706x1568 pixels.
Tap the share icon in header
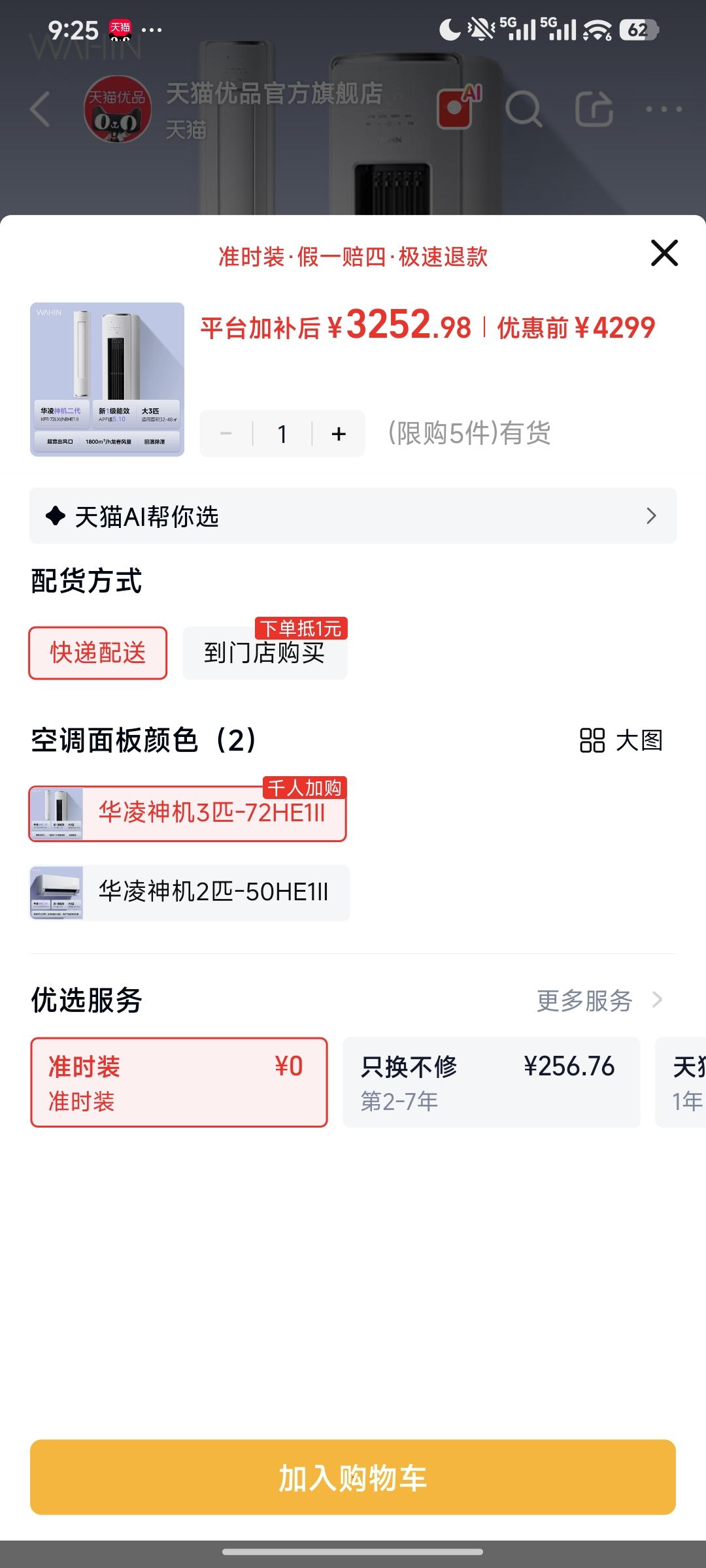click(x=594, y=109)
